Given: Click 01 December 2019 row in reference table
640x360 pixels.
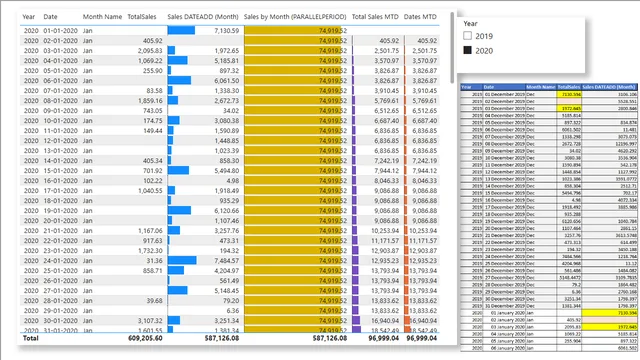Looking at the screenshot, I should tap(549, 94).
